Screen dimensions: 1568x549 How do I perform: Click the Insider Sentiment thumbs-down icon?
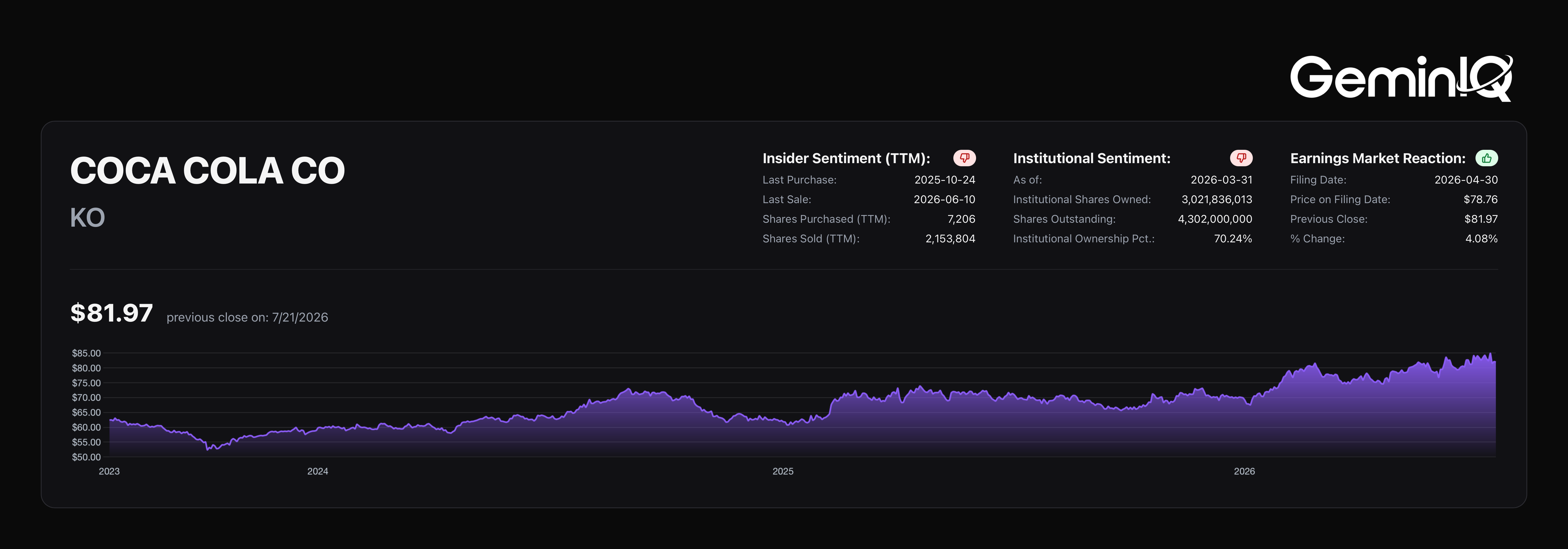click(964, 158)
